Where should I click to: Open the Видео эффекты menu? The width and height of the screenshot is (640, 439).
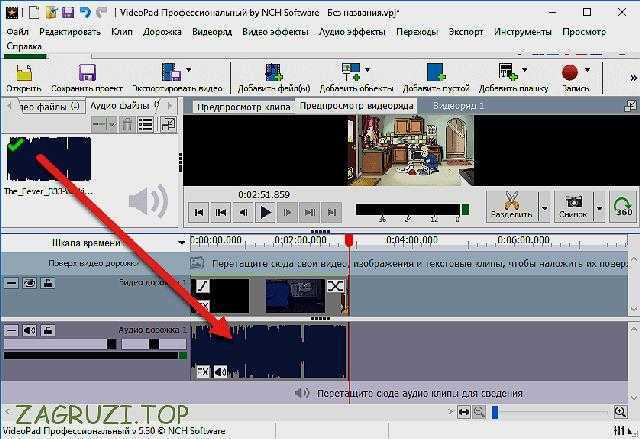tap(275, 32)
